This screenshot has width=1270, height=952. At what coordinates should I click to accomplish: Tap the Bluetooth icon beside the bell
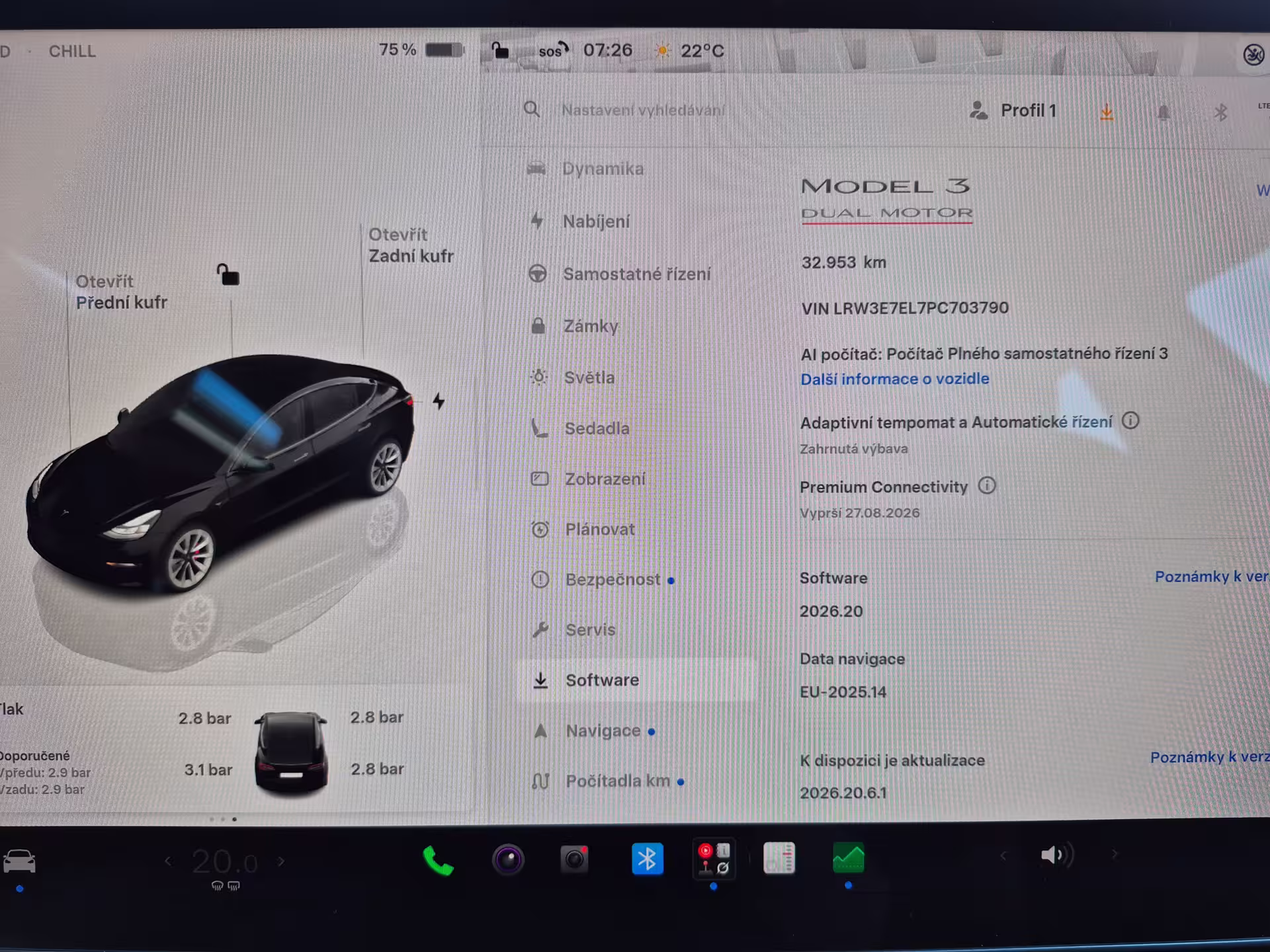[x=1221, y=112]
